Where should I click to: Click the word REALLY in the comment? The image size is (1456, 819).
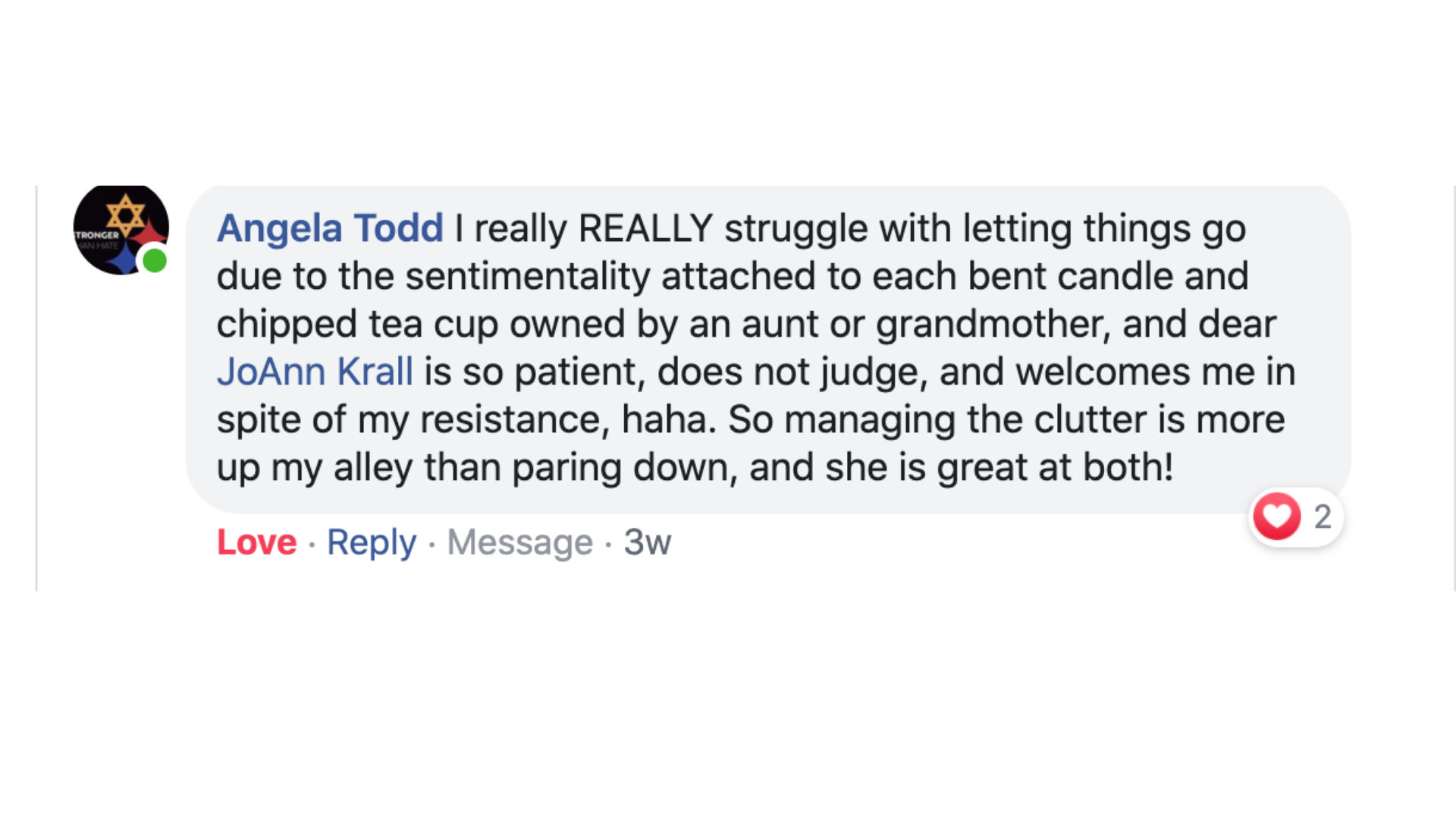645,228
